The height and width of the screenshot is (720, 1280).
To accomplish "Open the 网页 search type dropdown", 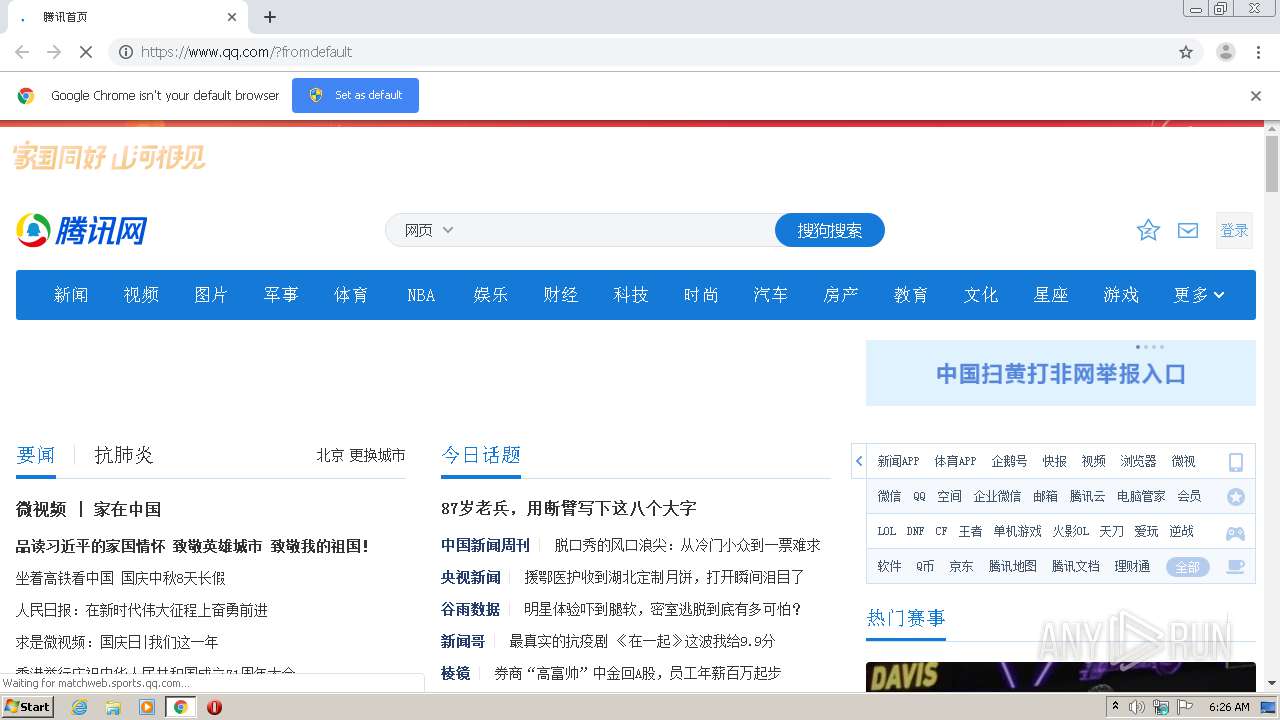I will (x=428, y=230).
